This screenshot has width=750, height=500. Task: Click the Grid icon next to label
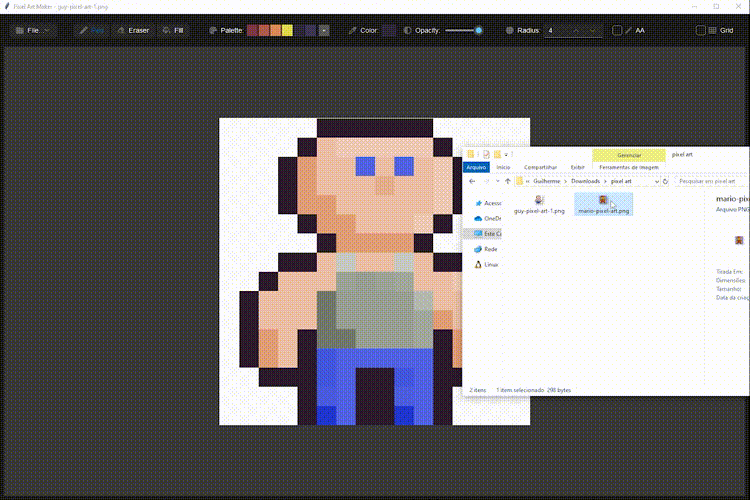point(713,30)
